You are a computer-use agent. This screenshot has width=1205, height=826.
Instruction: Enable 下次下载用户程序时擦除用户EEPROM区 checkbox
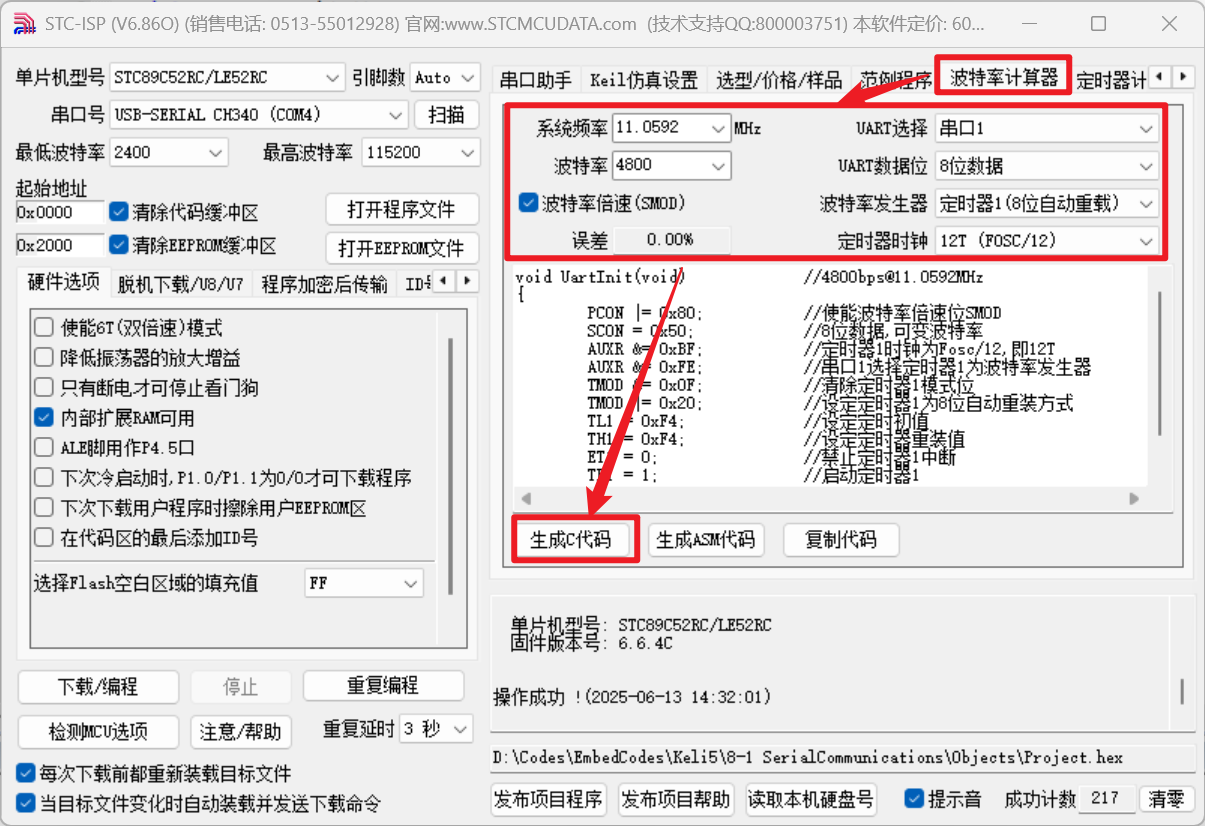tap(44, 508)
